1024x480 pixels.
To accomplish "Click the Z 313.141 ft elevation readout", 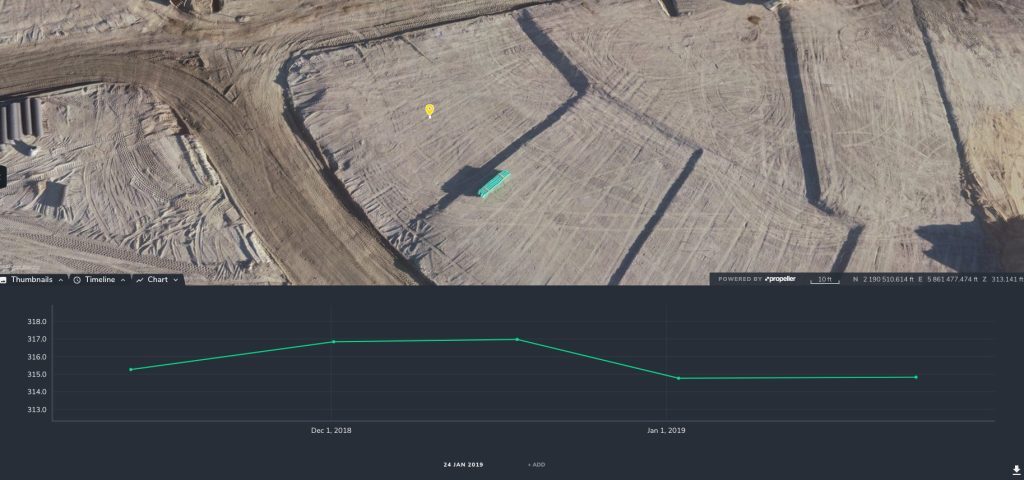I will (x=1004, y=280).
